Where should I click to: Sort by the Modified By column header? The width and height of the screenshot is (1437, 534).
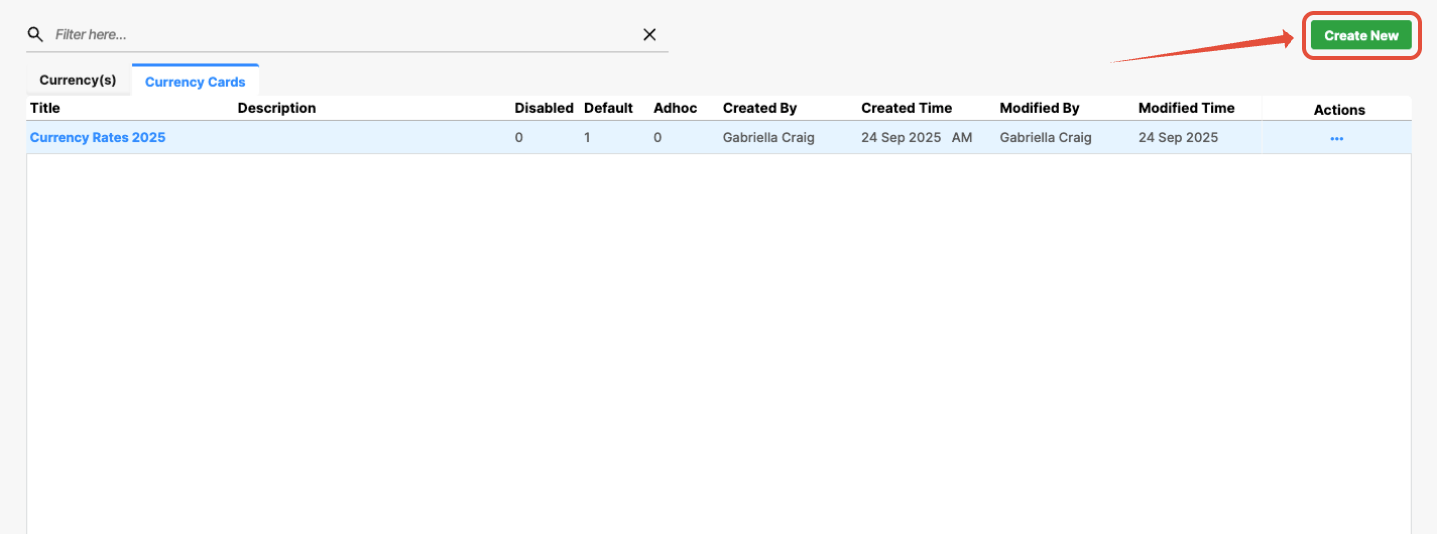[1040, 108]
